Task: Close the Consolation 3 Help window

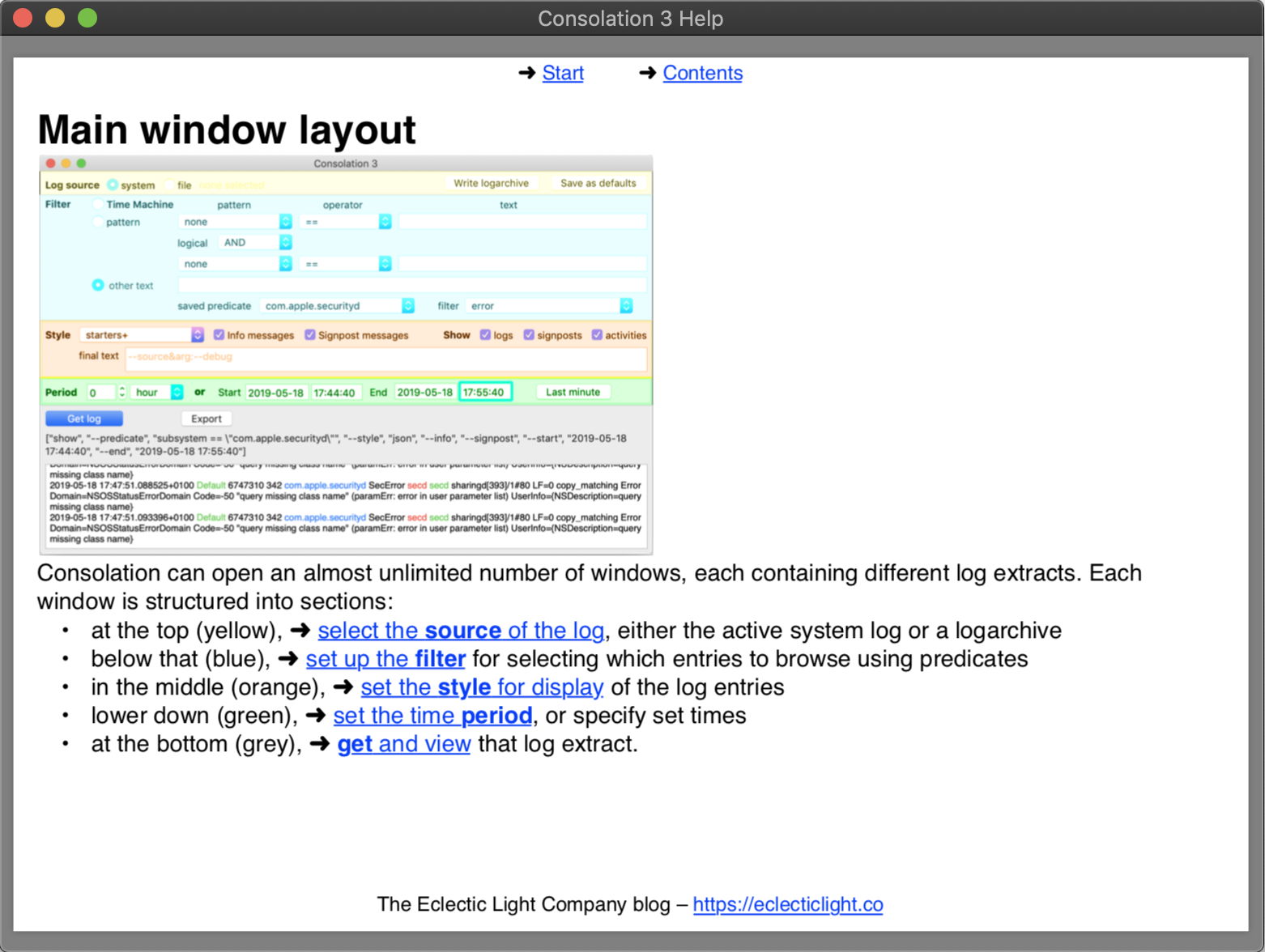Action: [x=23, y=18]
